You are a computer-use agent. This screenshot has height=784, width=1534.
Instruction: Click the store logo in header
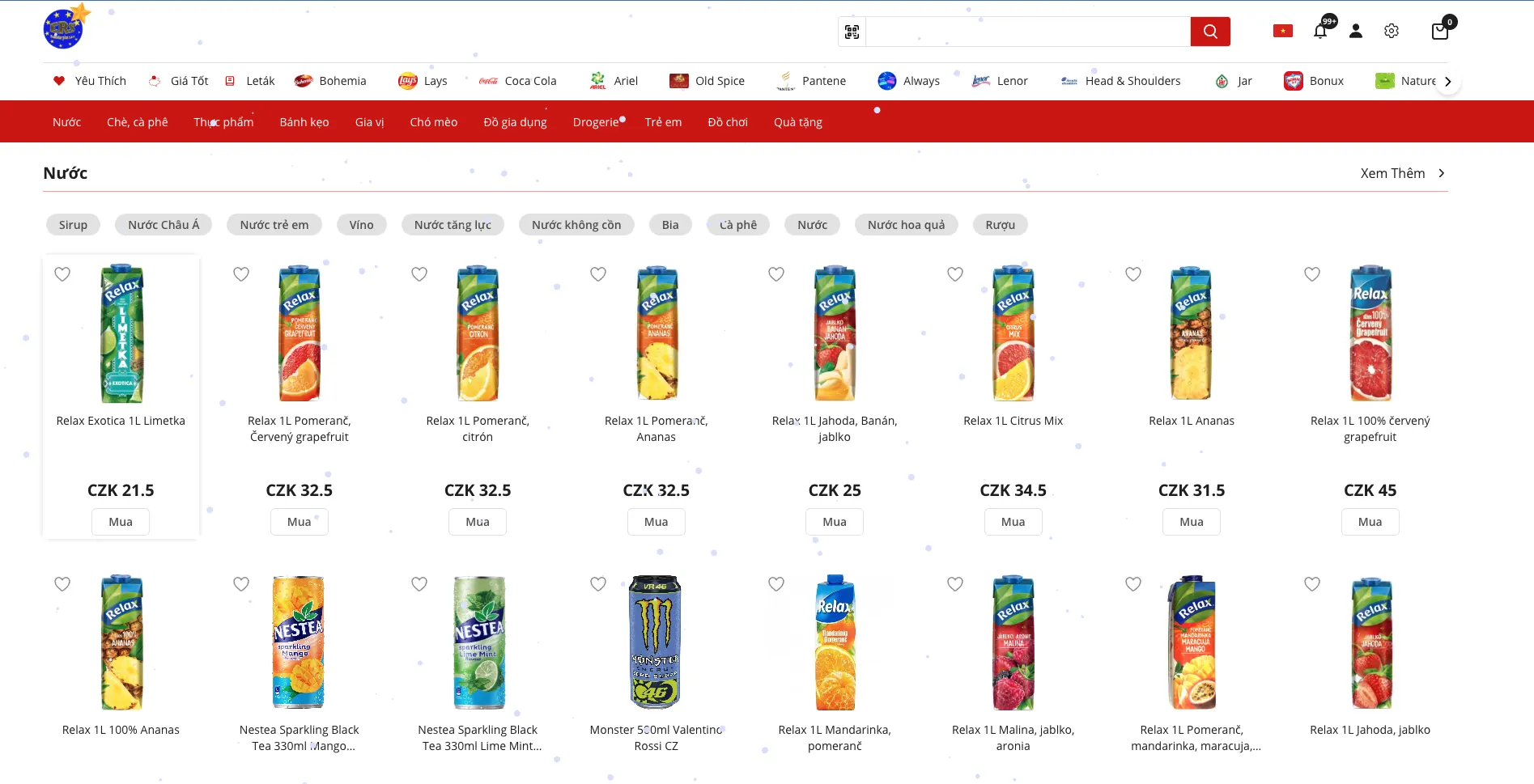click(64, 28)
